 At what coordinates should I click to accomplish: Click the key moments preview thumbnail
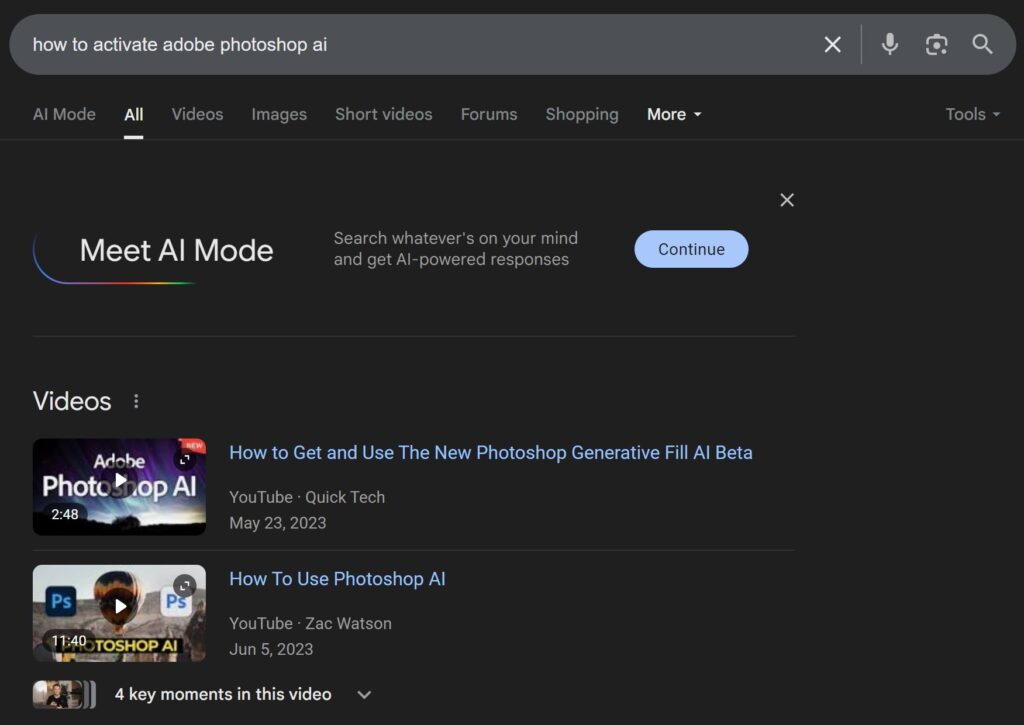click(64, 694)
